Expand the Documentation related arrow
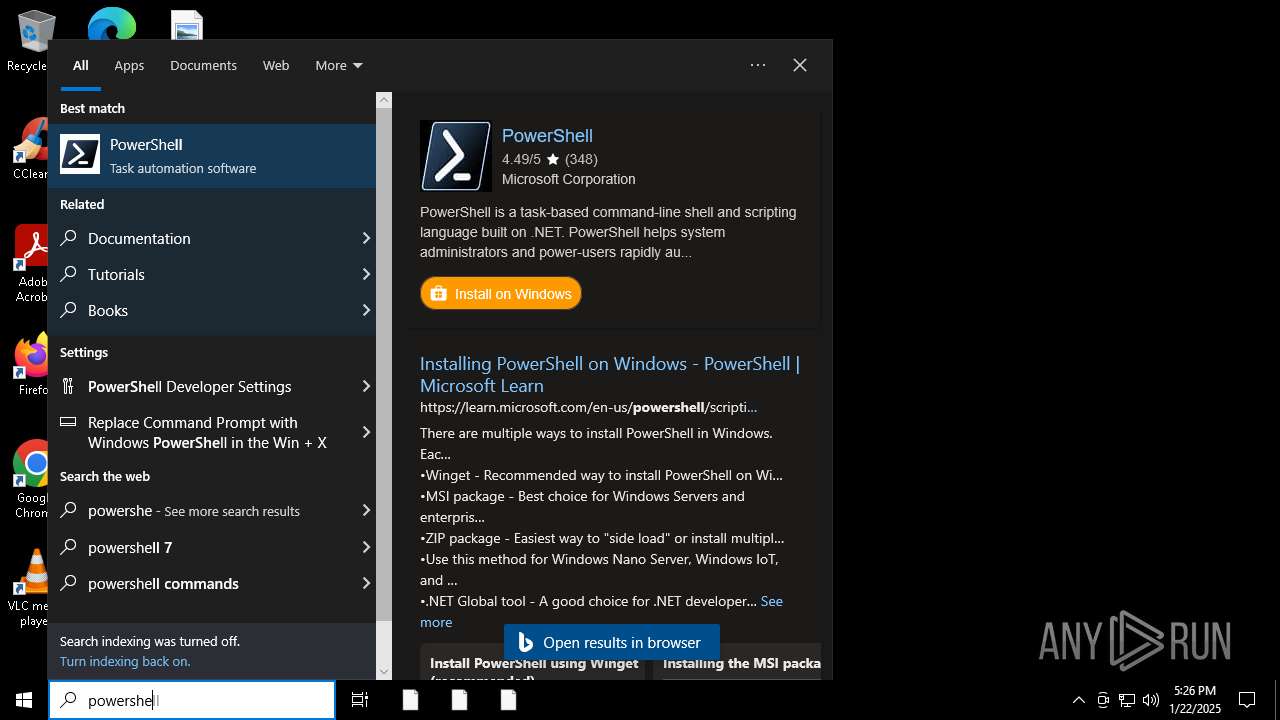This screenshot has height=720, width=1280. pyautogui.click(x=366, y=238)
